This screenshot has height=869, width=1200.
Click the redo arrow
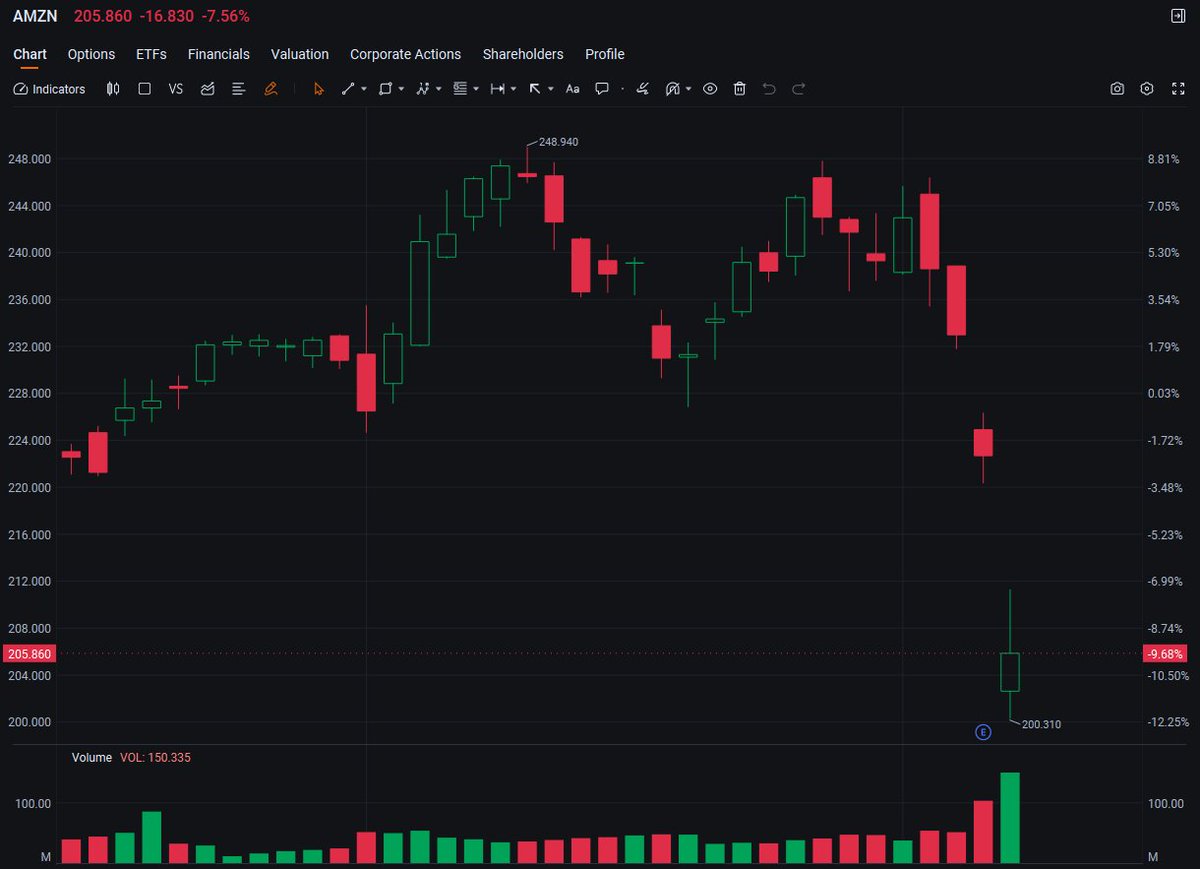(x=798, y=89)
